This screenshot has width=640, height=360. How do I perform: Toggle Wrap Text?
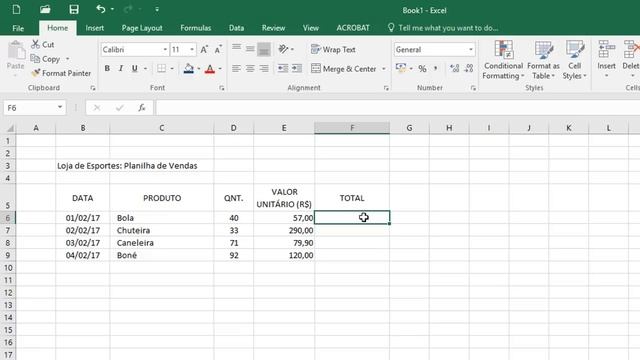coord(333,49)
